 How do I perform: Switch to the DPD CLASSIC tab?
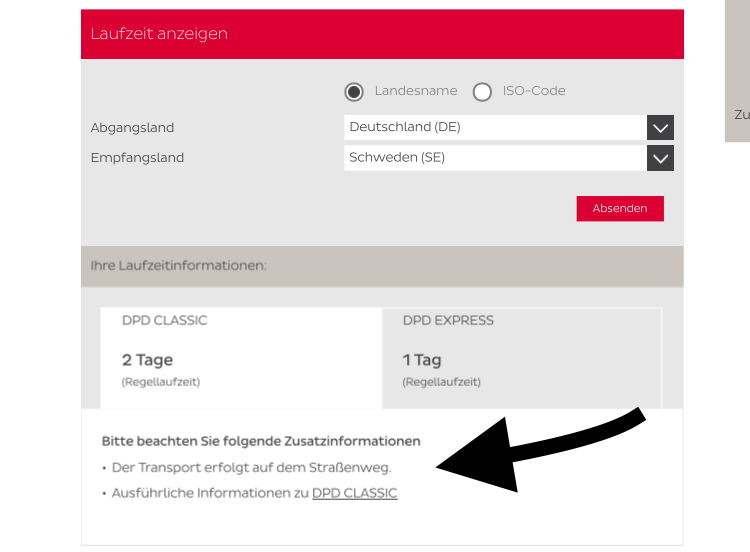[x=242, y=358]
